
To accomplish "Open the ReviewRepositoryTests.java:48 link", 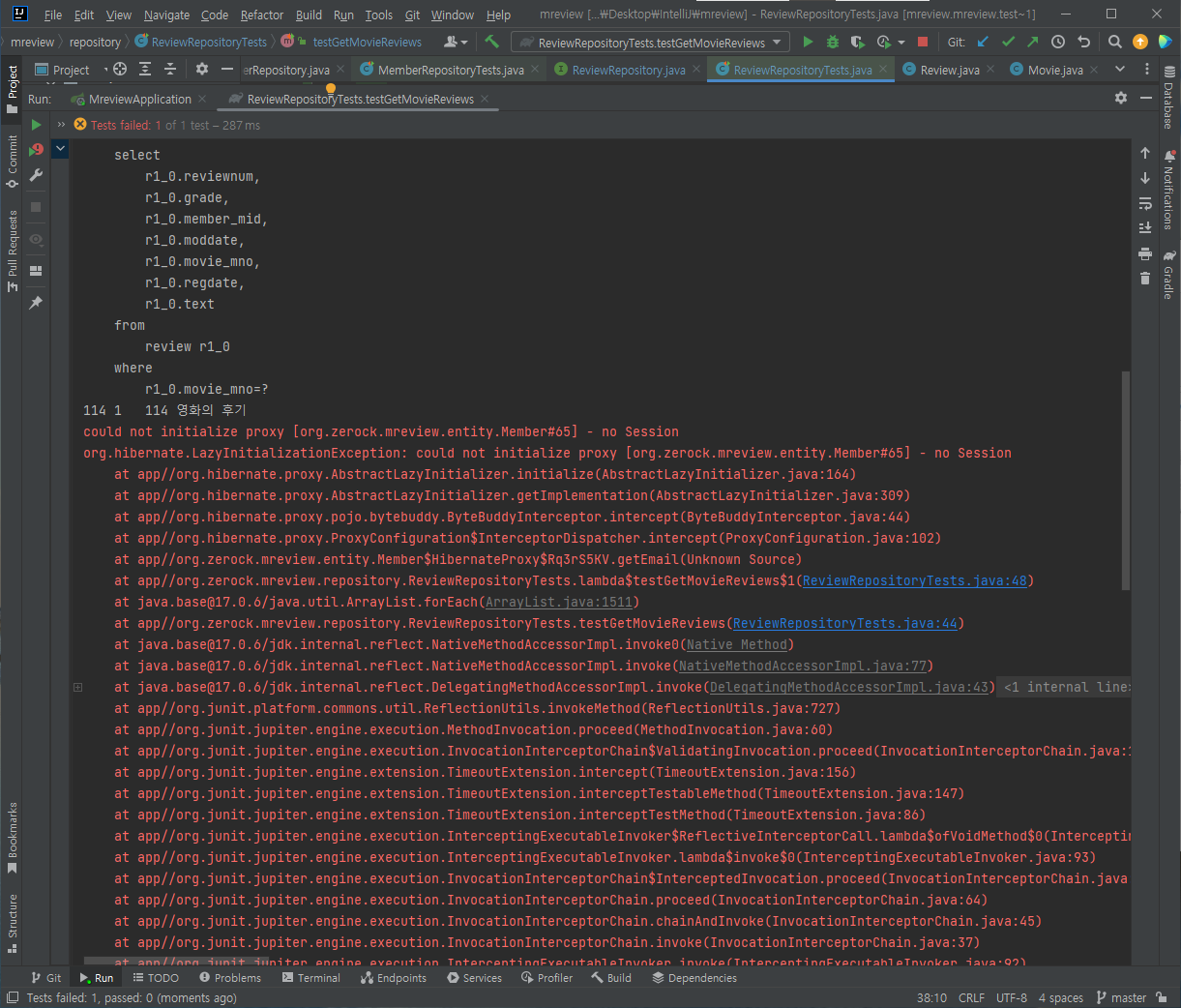I will pos(915,580).
